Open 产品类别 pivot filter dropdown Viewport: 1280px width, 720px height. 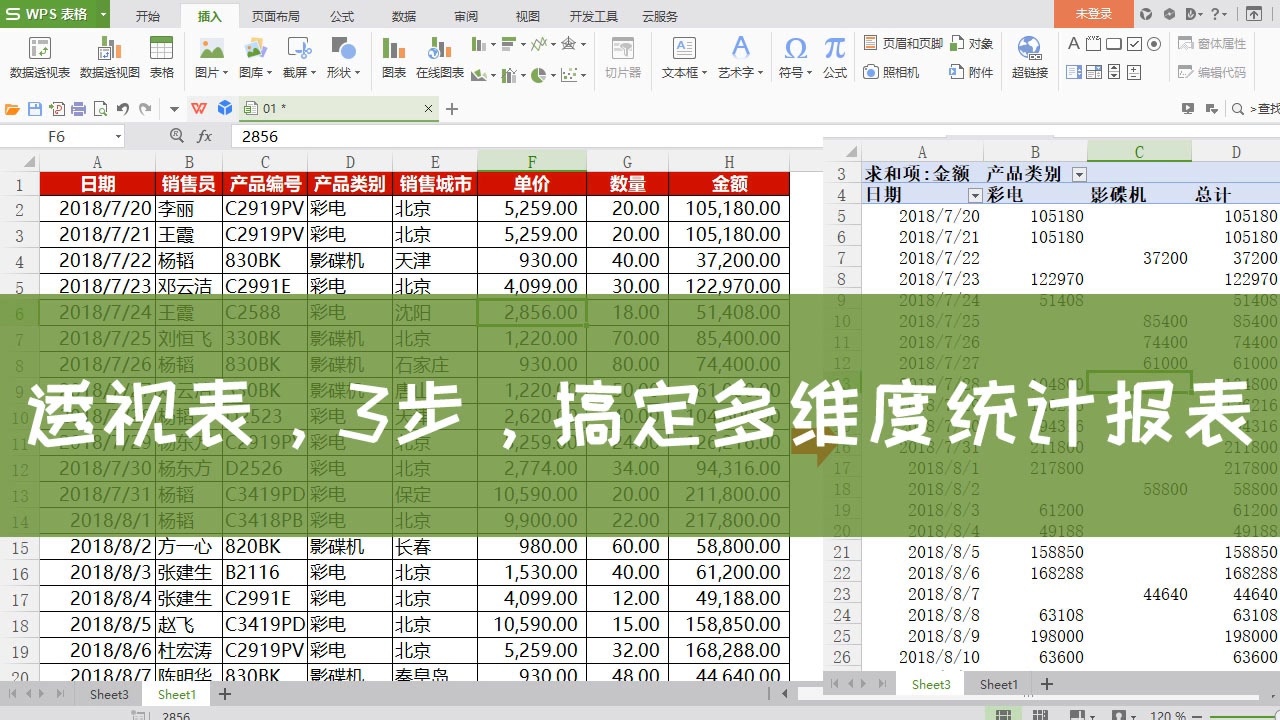1079,174
